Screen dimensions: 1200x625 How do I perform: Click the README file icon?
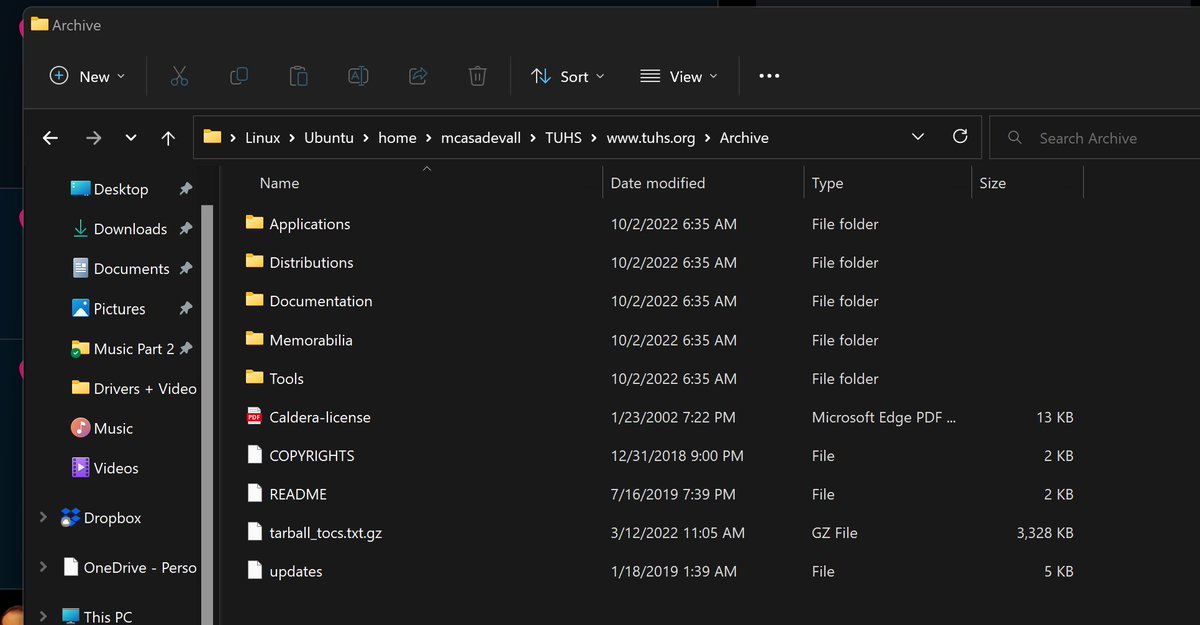click(254, 494)
